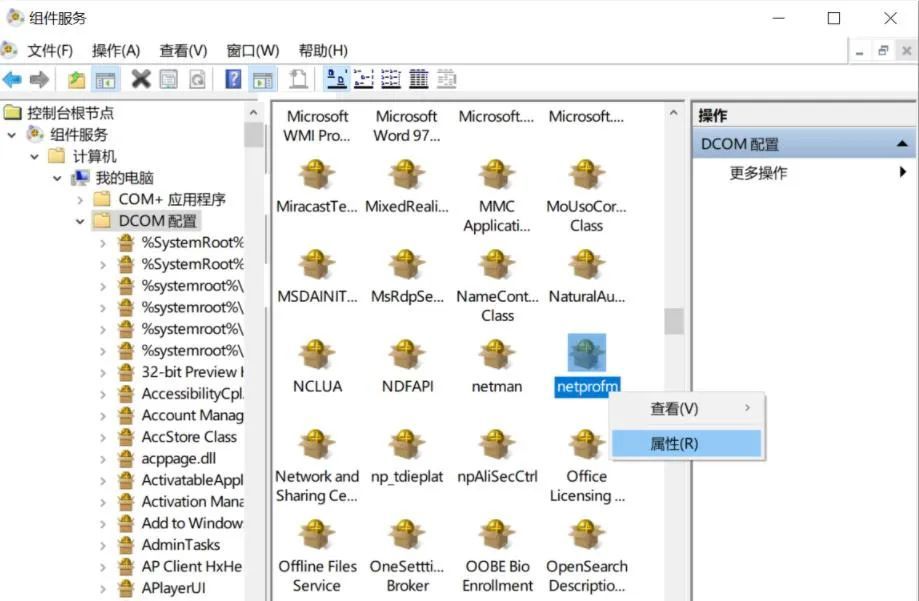
Task: Switch to the Detail view toolbar icon
Action: tap(419, 79)
